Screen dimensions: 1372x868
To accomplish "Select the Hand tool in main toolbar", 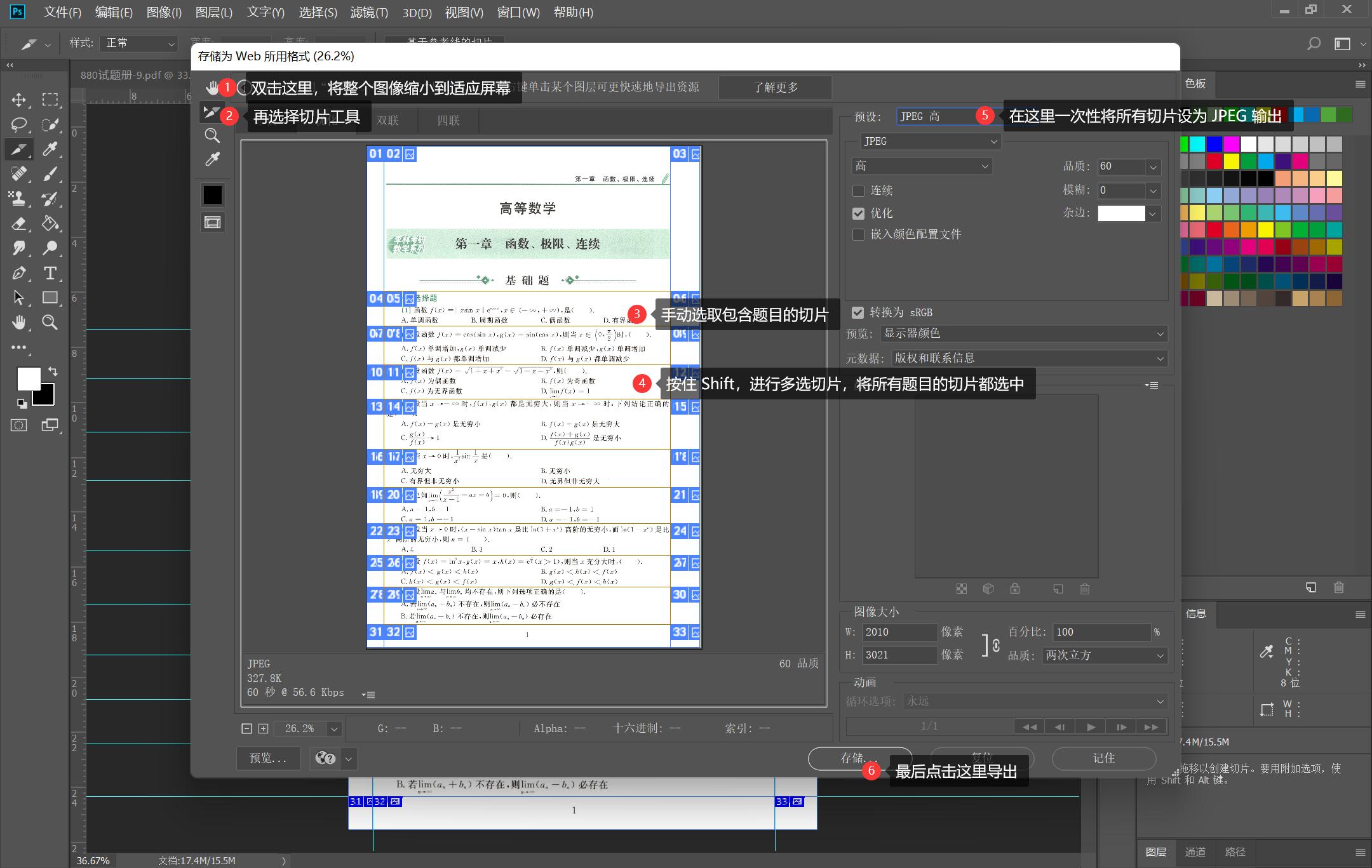I will (19, 323).
